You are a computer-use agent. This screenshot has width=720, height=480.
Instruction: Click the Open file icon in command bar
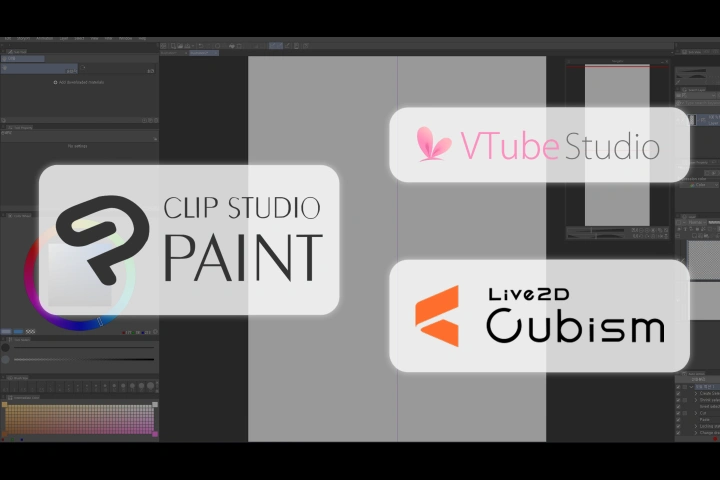click(x=180, y=46)
